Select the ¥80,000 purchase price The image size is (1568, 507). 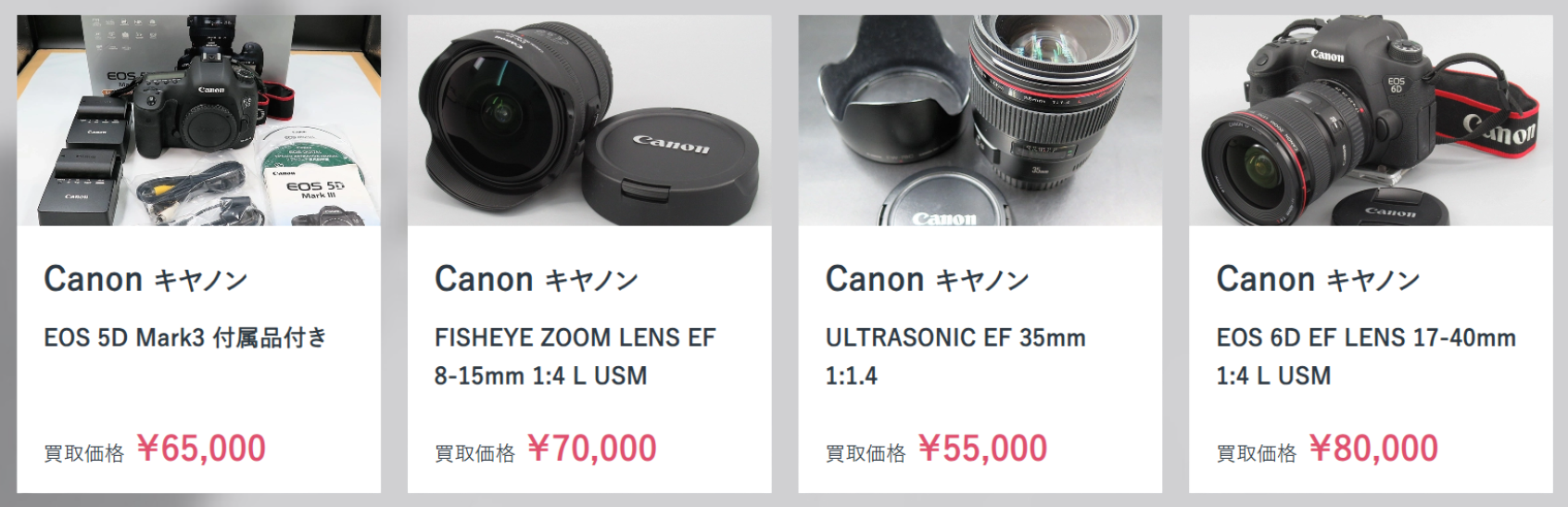pyautogui.click(x=1374, y=449)
